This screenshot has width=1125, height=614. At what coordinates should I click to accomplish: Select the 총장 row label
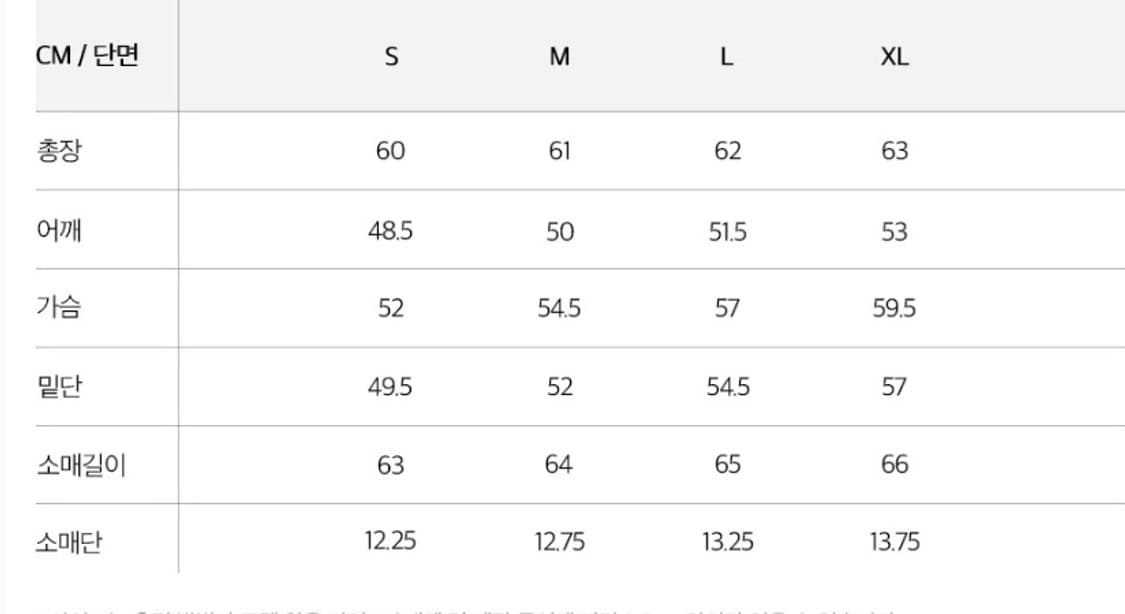point(58,151)
